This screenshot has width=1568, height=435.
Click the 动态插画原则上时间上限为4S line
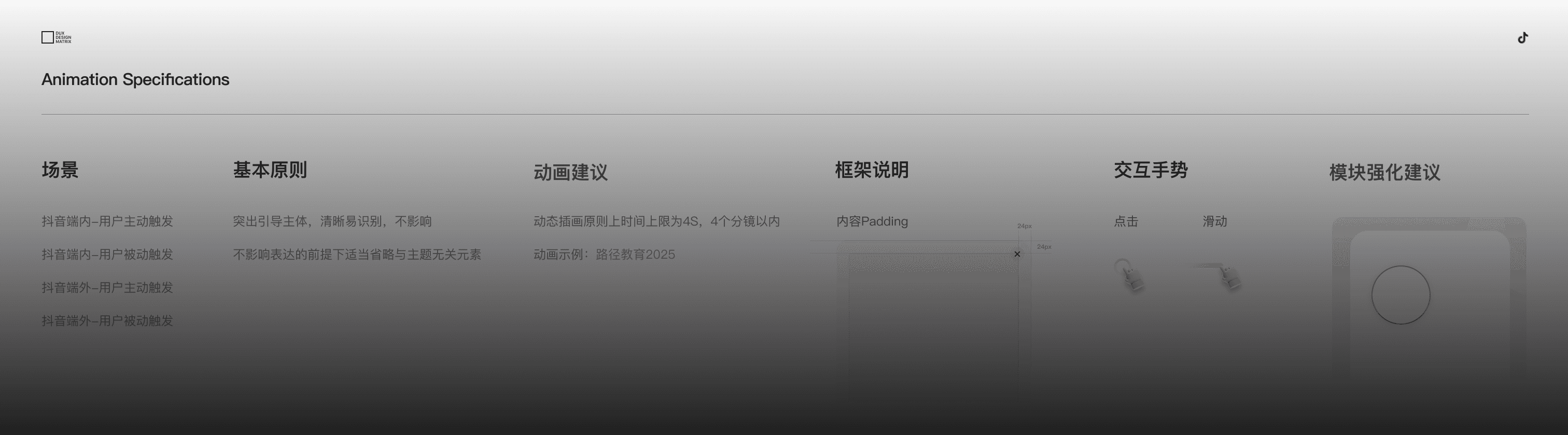click(x=657, y=221)
